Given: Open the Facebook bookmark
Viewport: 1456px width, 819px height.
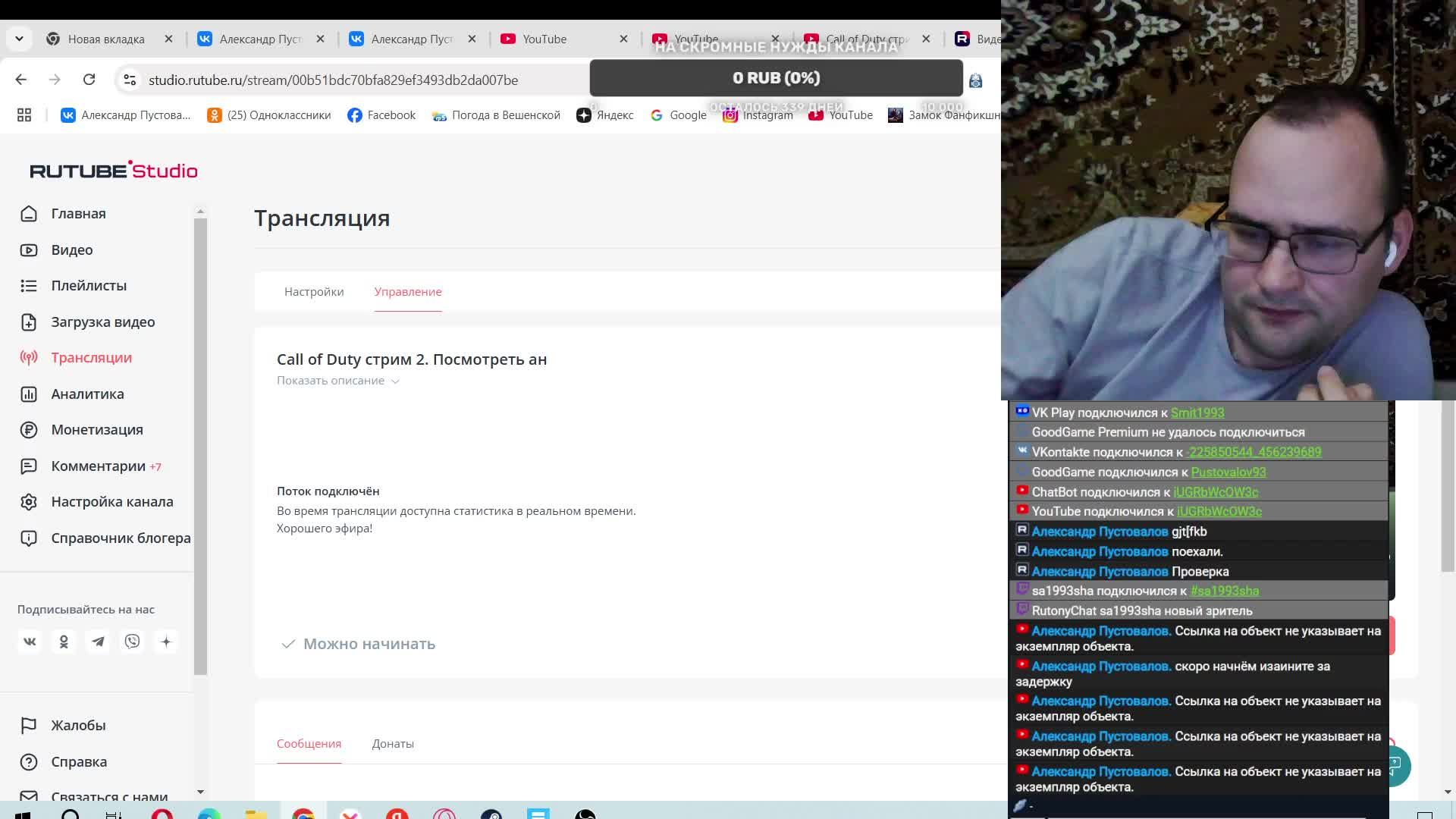Looking at the screenshot, I should click(381, 115).
